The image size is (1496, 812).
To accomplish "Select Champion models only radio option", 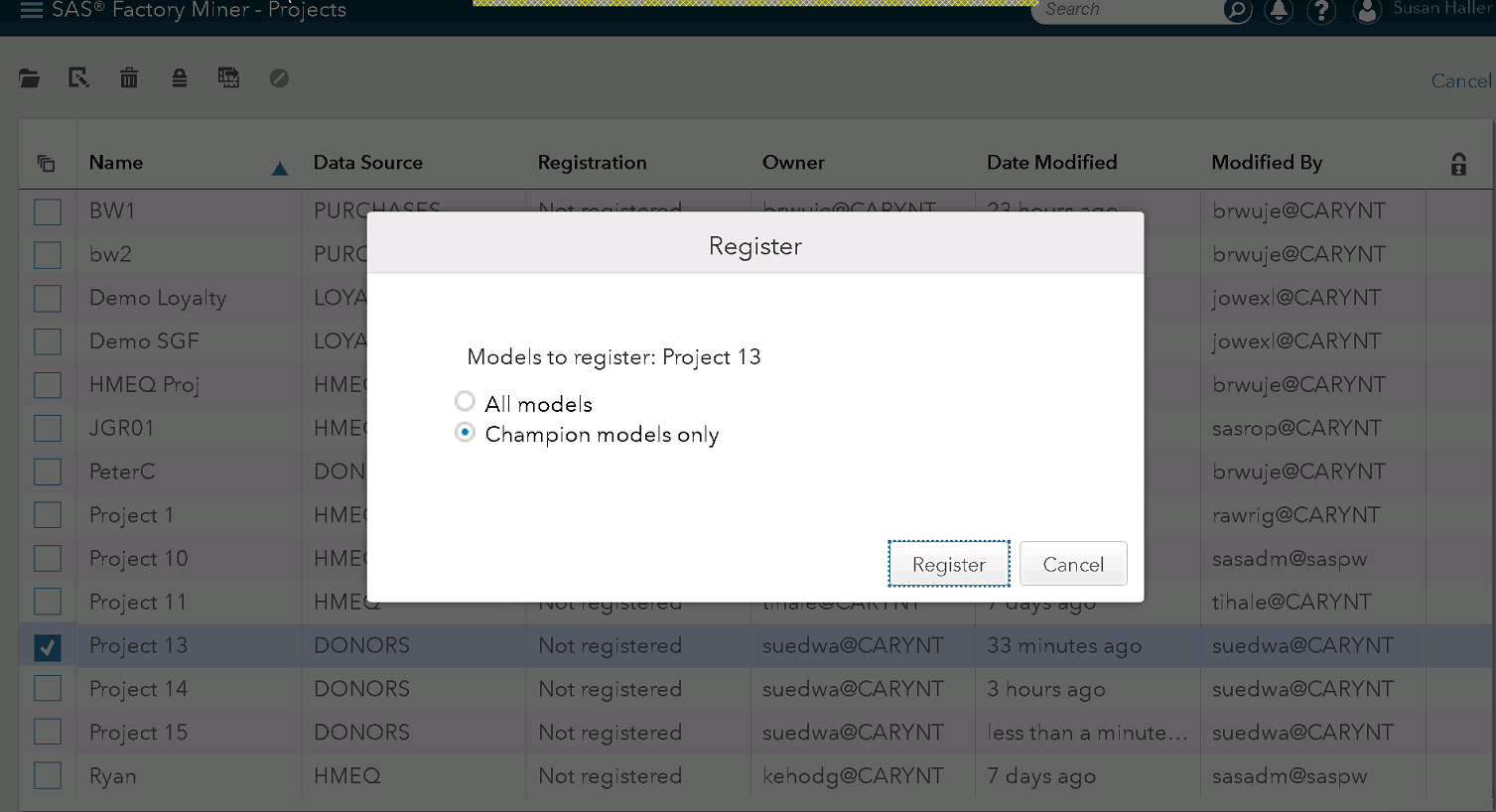I will click(465, 433).
